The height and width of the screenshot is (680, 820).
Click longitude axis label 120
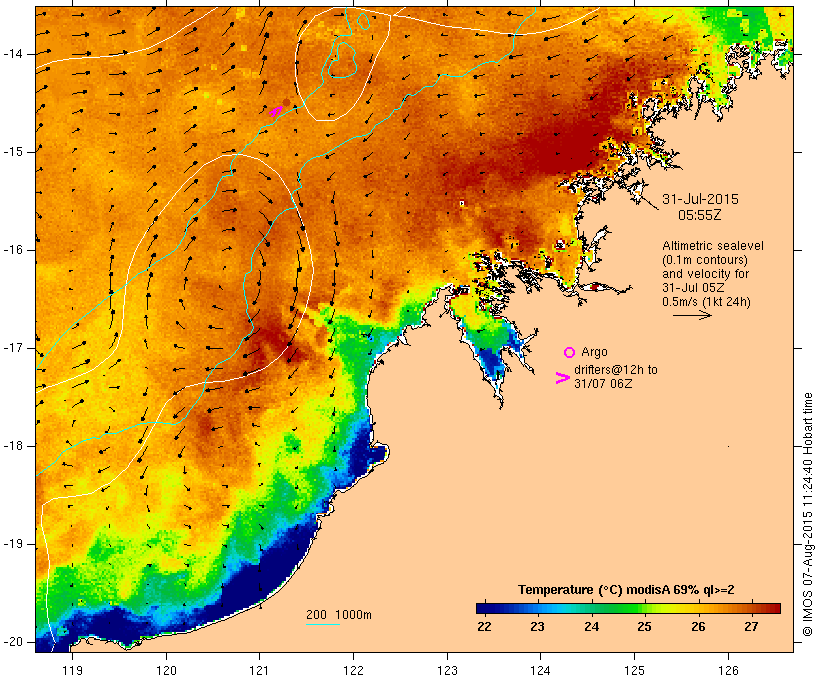click(x=166, y=670)
